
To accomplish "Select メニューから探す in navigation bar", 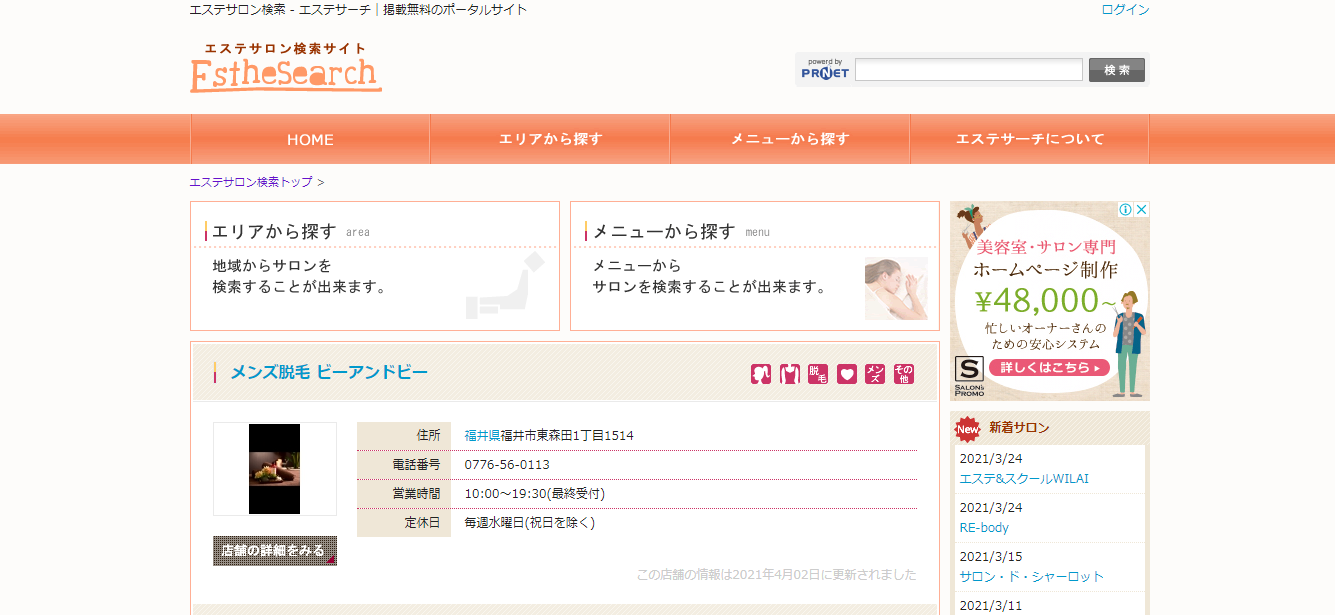I will (x=790, y=139).
